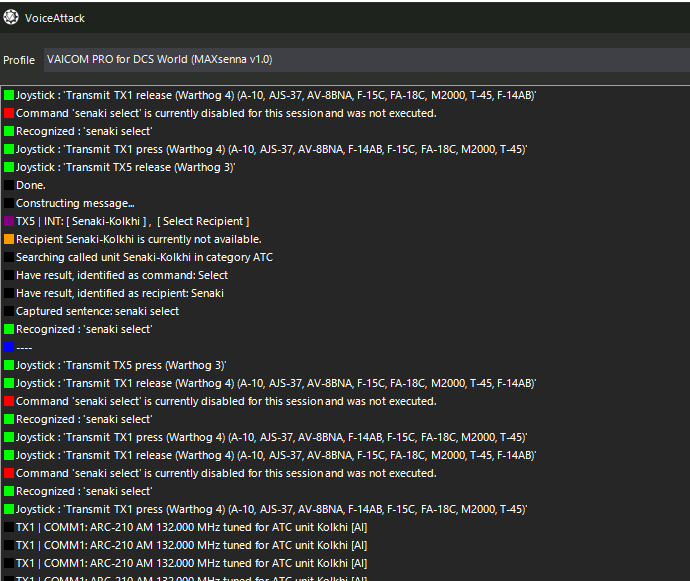Click the Profile label

point(19,60)
